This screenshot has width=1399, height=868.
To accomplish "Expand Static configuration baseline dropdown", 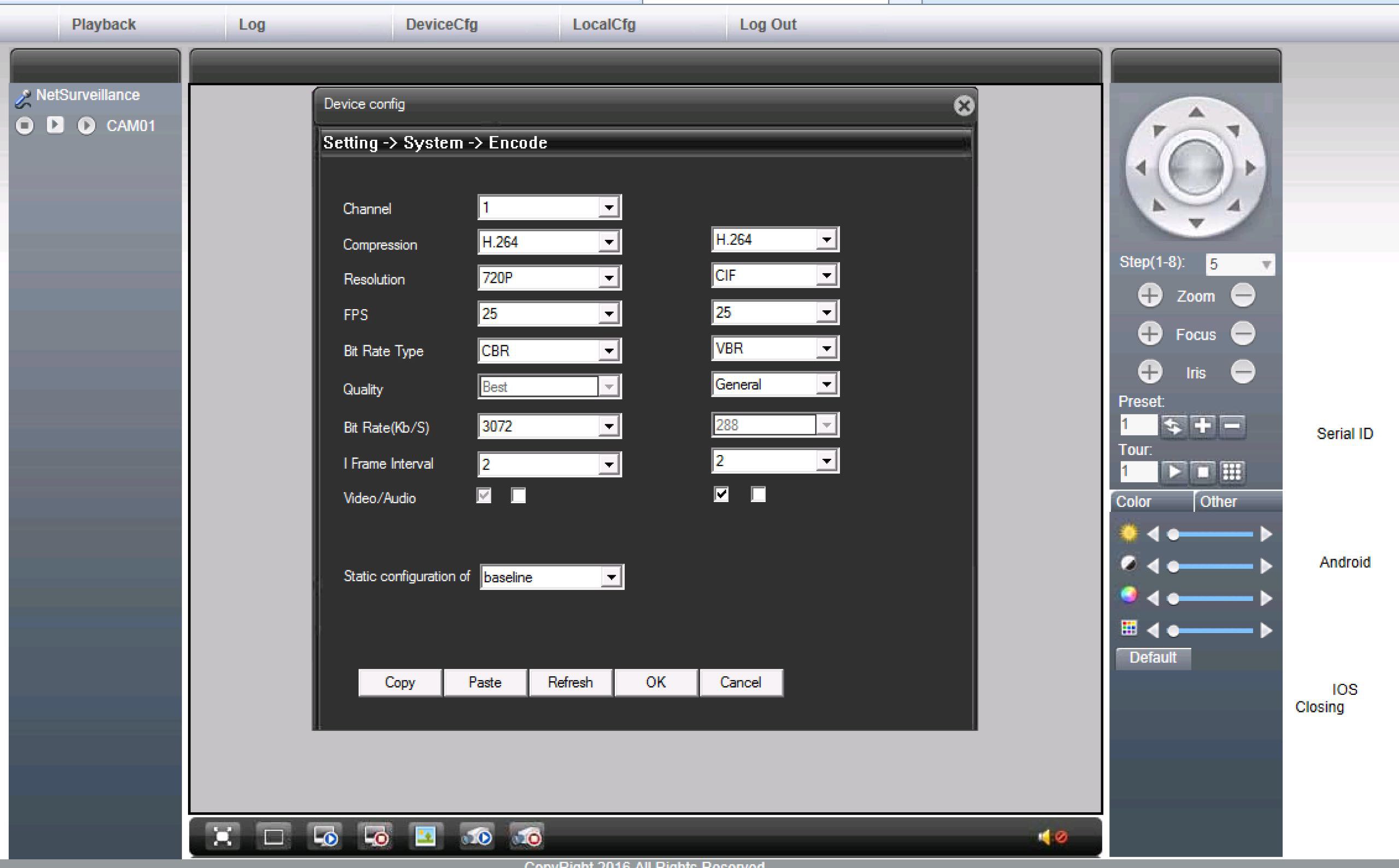I will 612,577.
